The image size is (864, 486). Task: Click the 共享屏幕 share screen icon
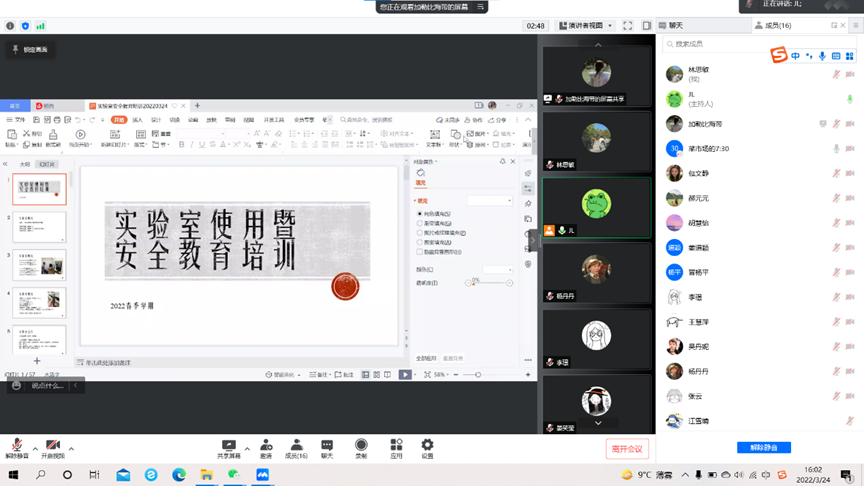click(x=229, y=445)
